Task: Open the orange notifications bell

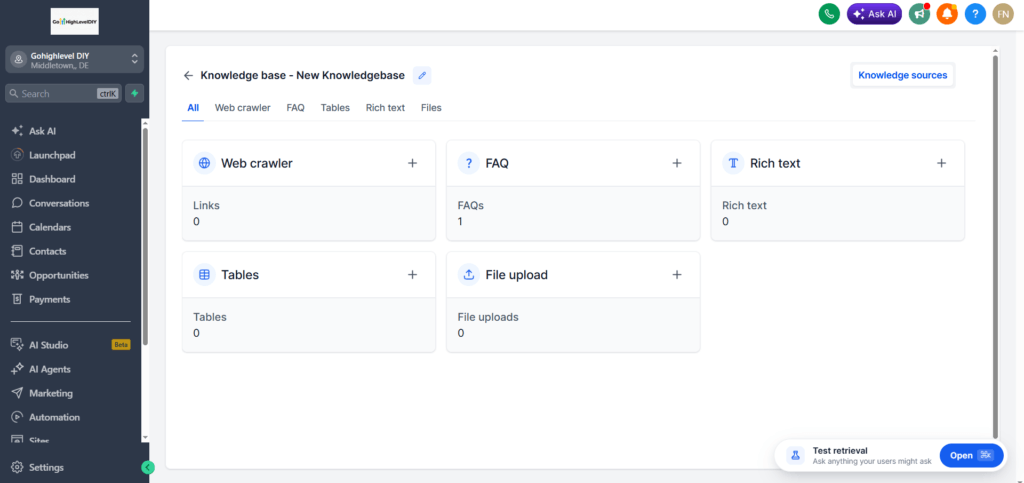Action: [946, 14]
